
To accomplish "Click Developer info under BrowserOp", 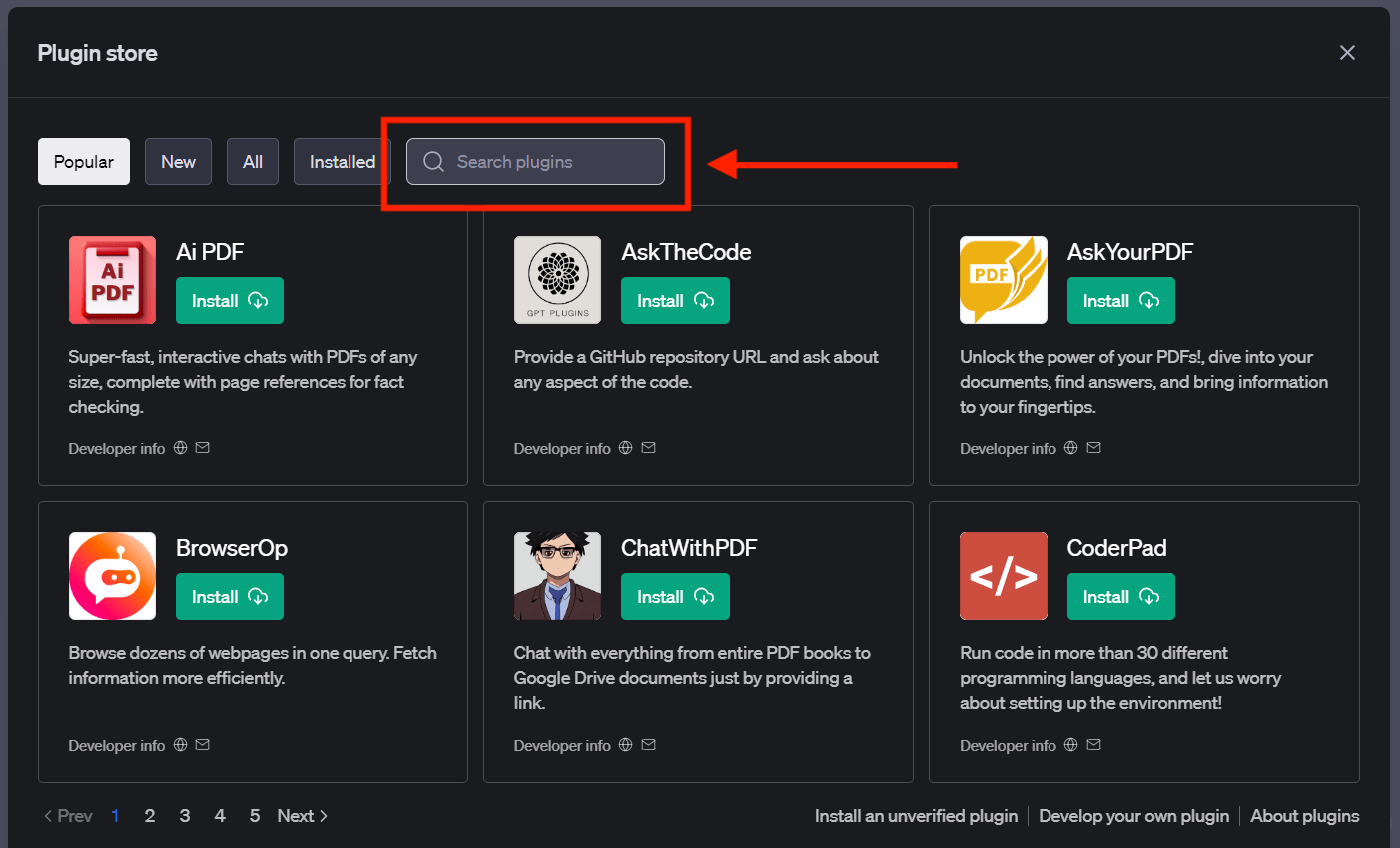I will (x=117, y=746).
